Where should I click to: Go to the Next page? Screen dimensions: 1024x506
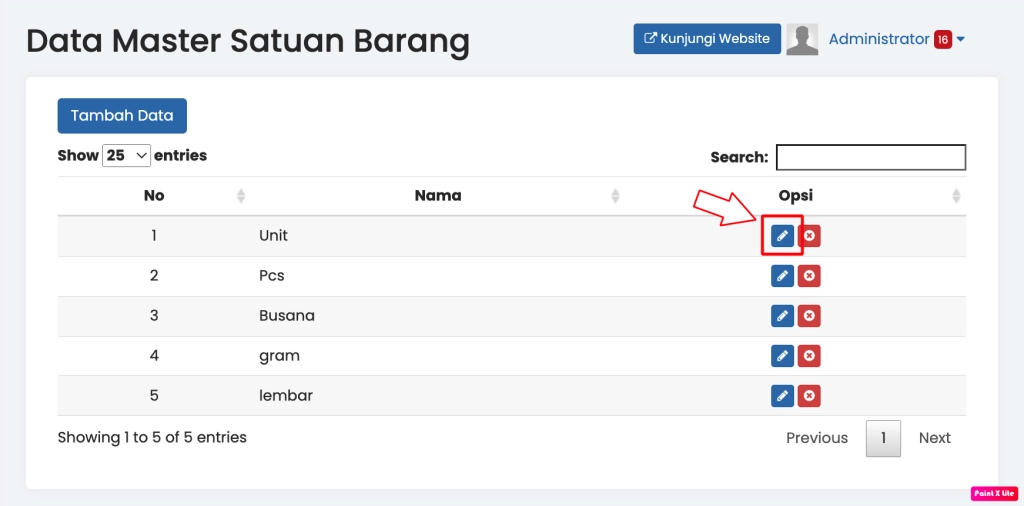tap(934, 438)
